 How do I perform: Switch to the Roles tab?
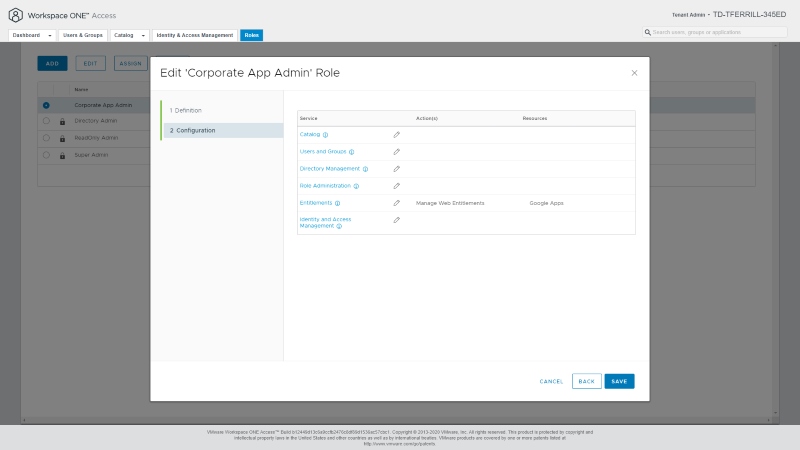coord(252,35)
